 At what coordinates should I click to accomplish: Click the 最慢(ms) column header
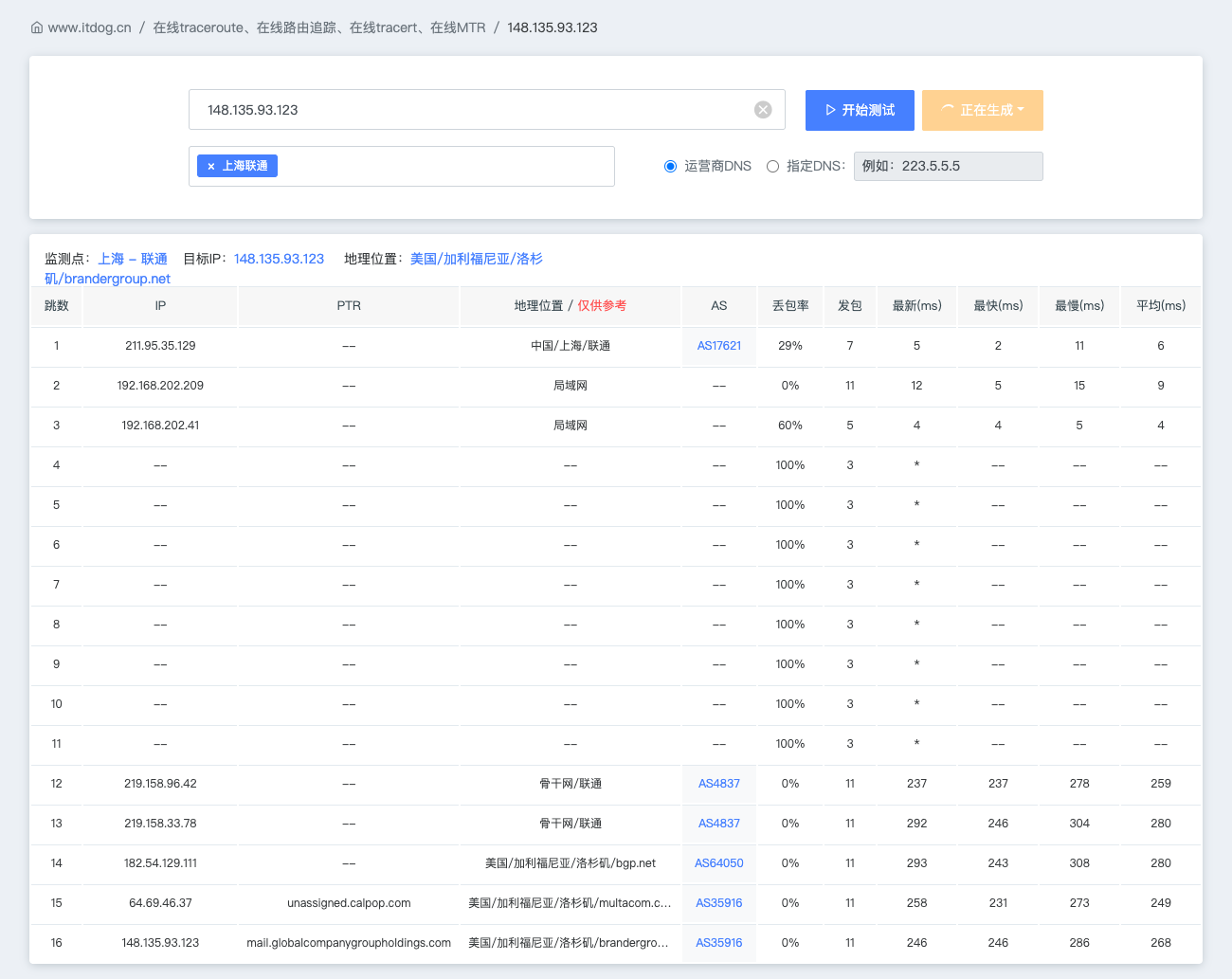click(x=1079, y=306)
